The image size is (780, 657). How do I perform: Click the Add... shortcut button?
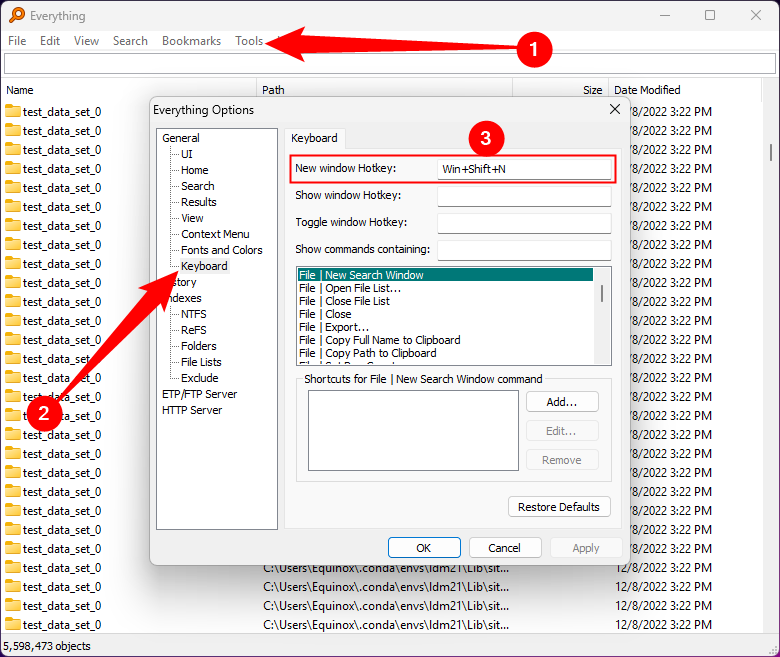tap(561, 402)
